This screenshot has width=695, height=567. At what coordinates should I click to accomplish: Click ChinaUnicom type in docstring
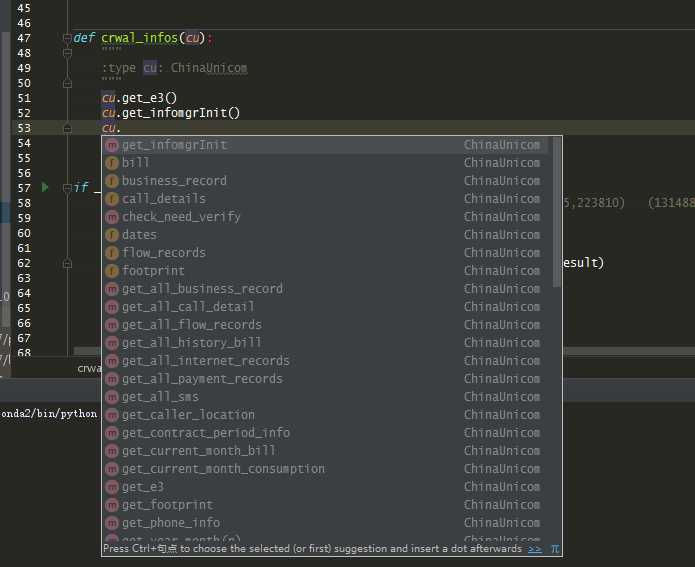pyautogui.click(x=209, y=68)
